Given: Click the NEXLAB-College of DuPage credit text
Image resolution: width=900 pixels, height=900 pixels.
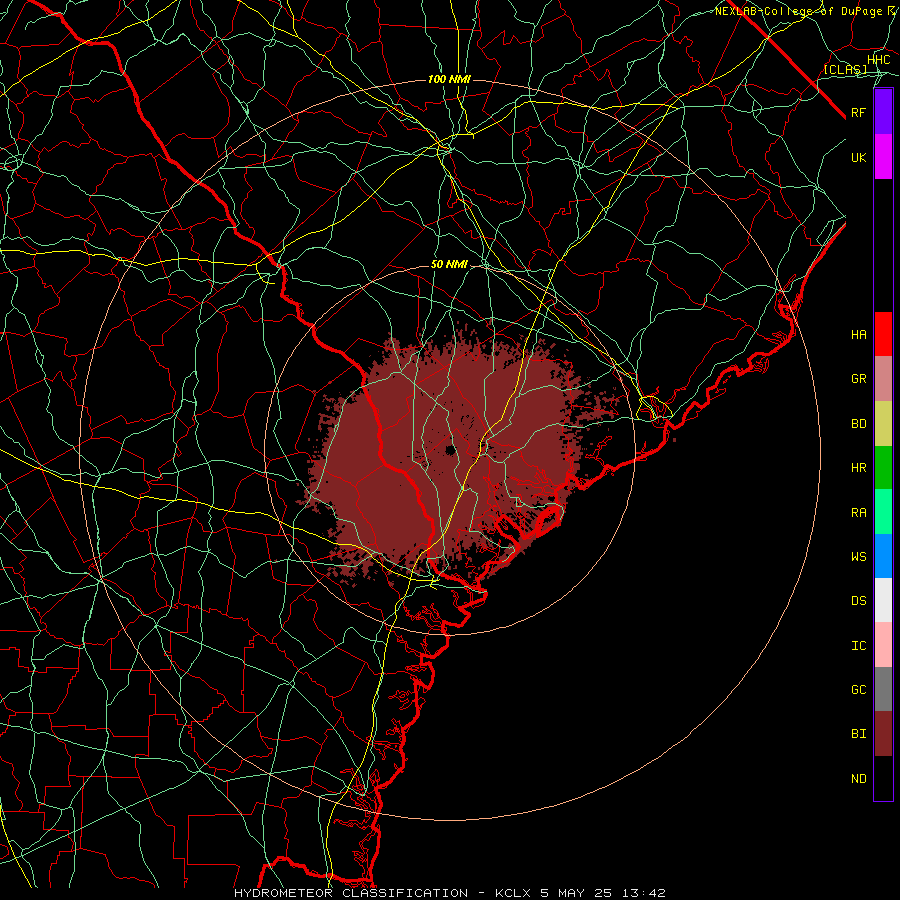Looking at the screenshot, I should coord(798,11).
